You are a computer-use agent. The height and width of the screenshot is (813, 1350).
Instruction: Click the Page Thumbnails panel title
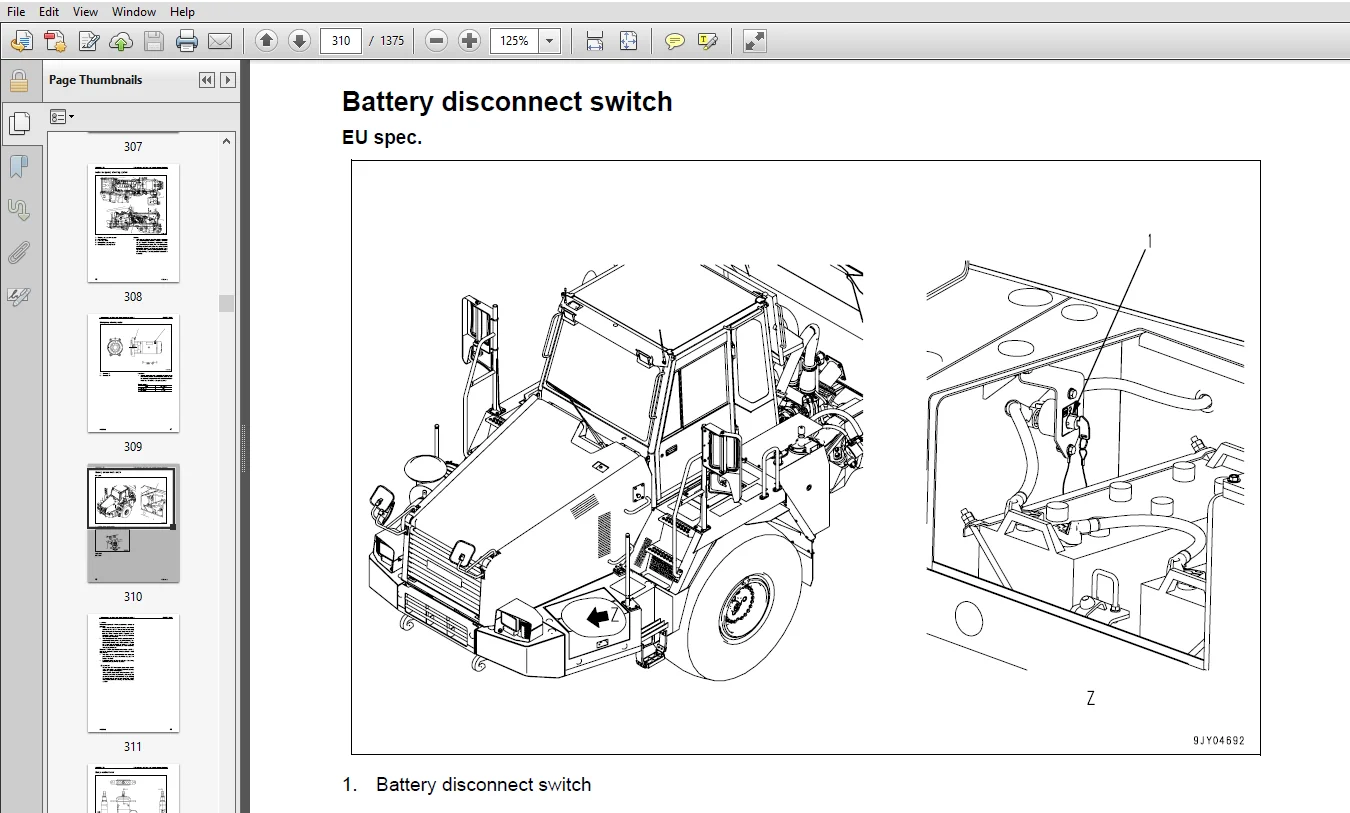pyautogui.click(x=96, y=80)
